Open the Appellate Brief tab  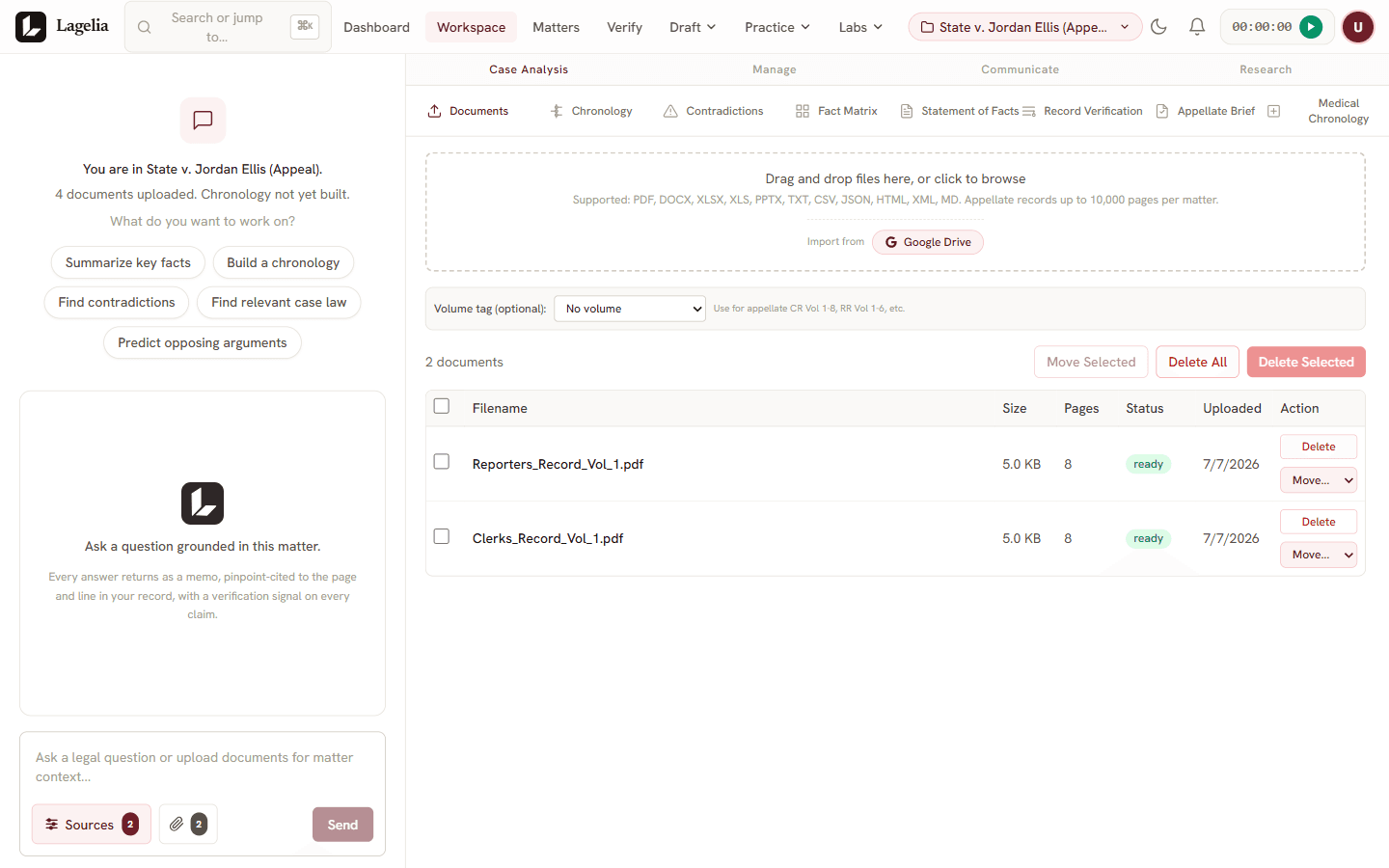[x=1206, y=111]
